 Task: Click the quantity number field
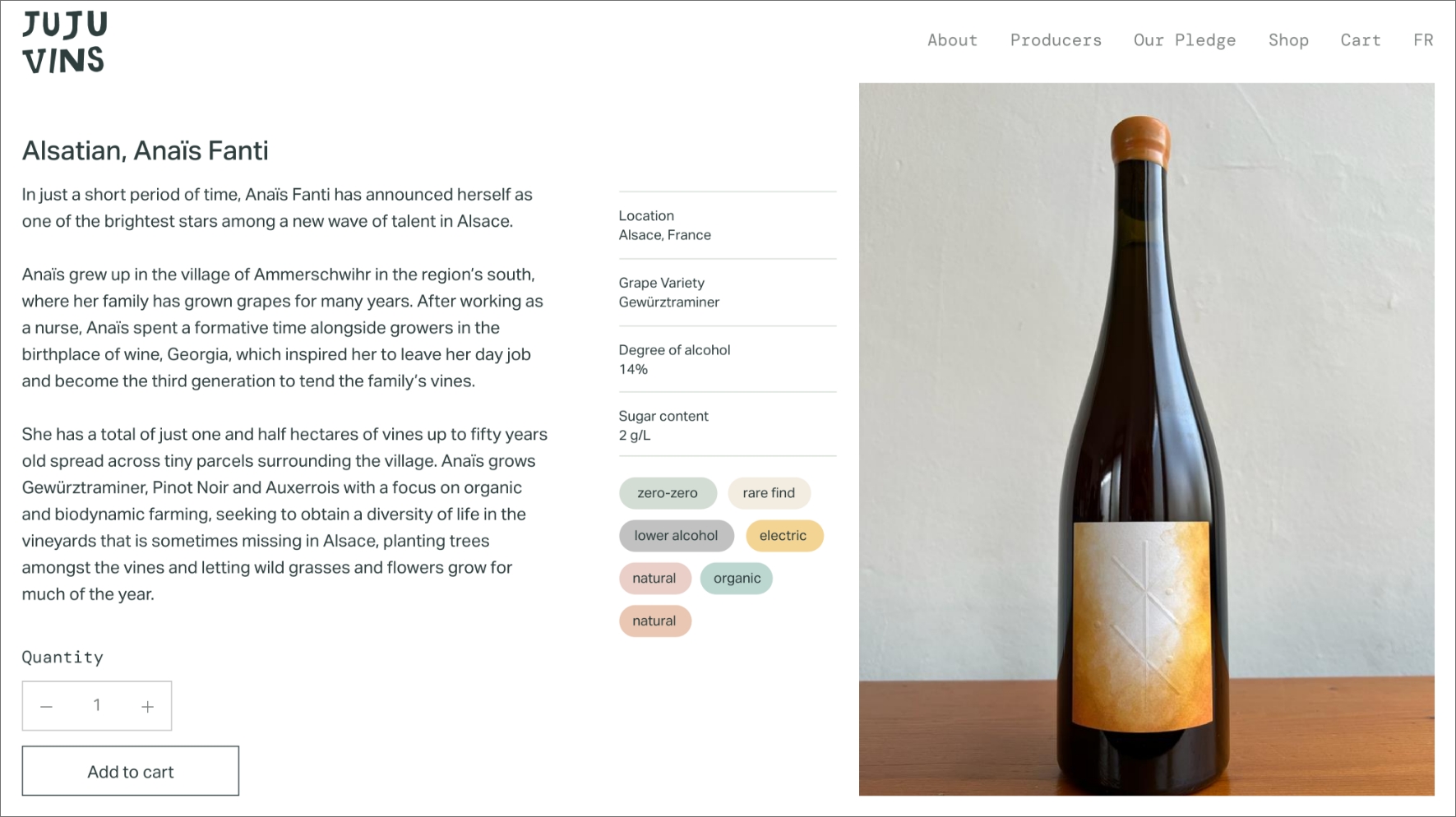click(97, 705)
